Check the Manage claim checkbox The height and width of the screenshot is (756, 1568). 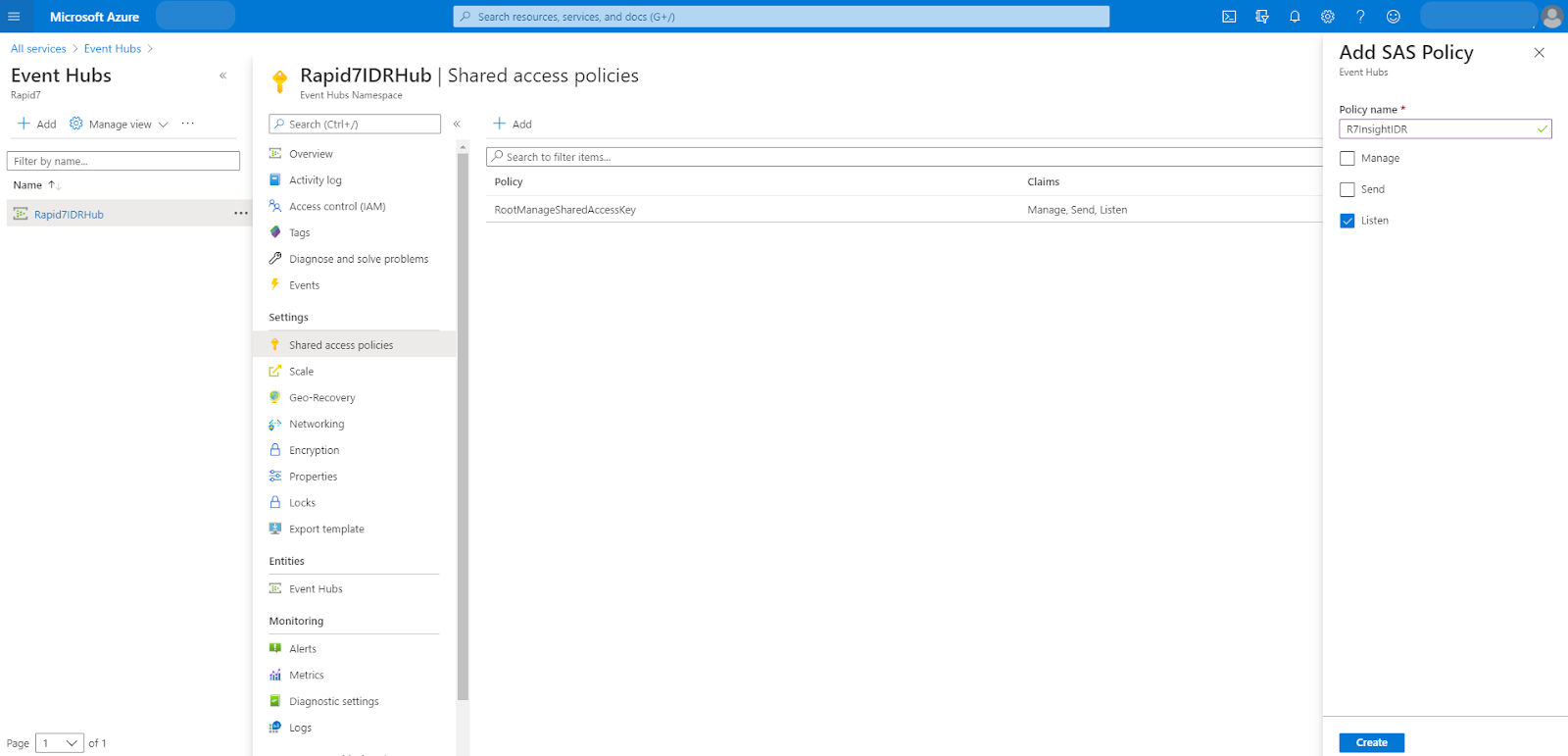(1347, 158)
